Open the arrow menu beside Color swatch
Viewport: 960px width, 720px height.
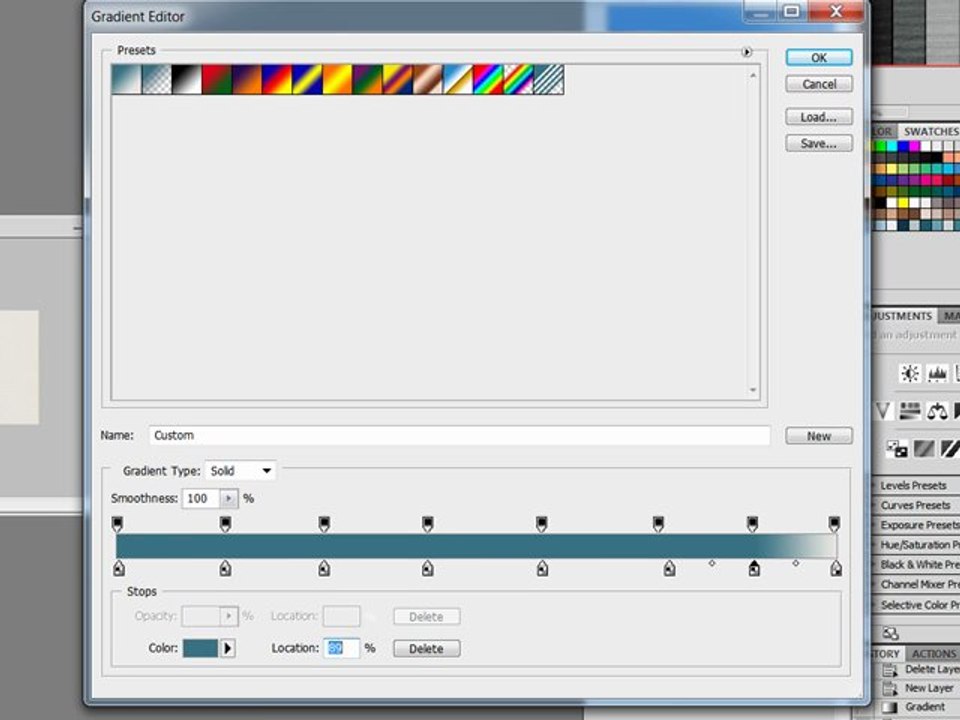228,648
